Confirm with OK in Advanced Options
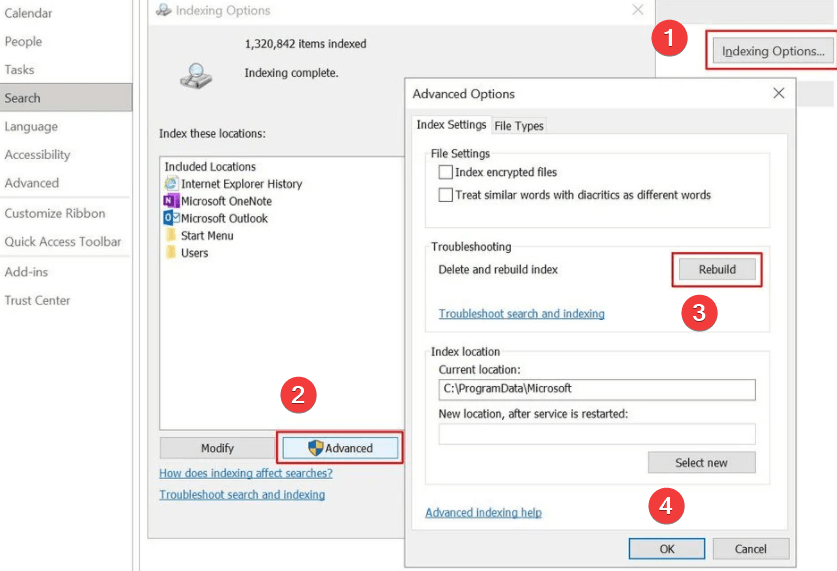This screenshot has width=837, height=571. click(x=667, y=549)
